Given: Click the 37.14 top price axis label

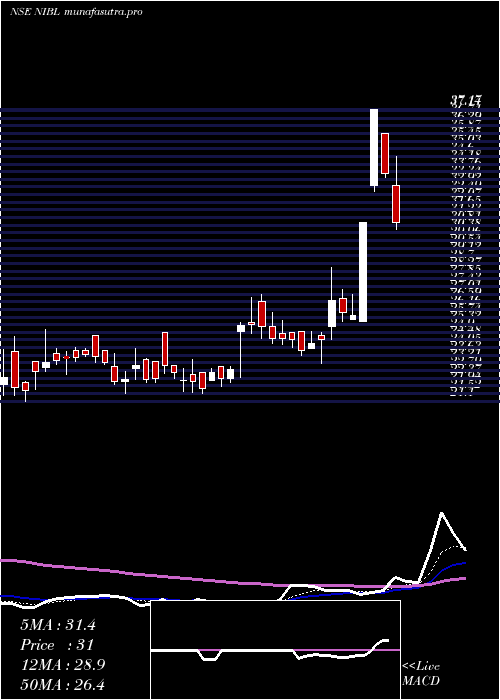Looking at the screenshot, I should coord(465,102).
